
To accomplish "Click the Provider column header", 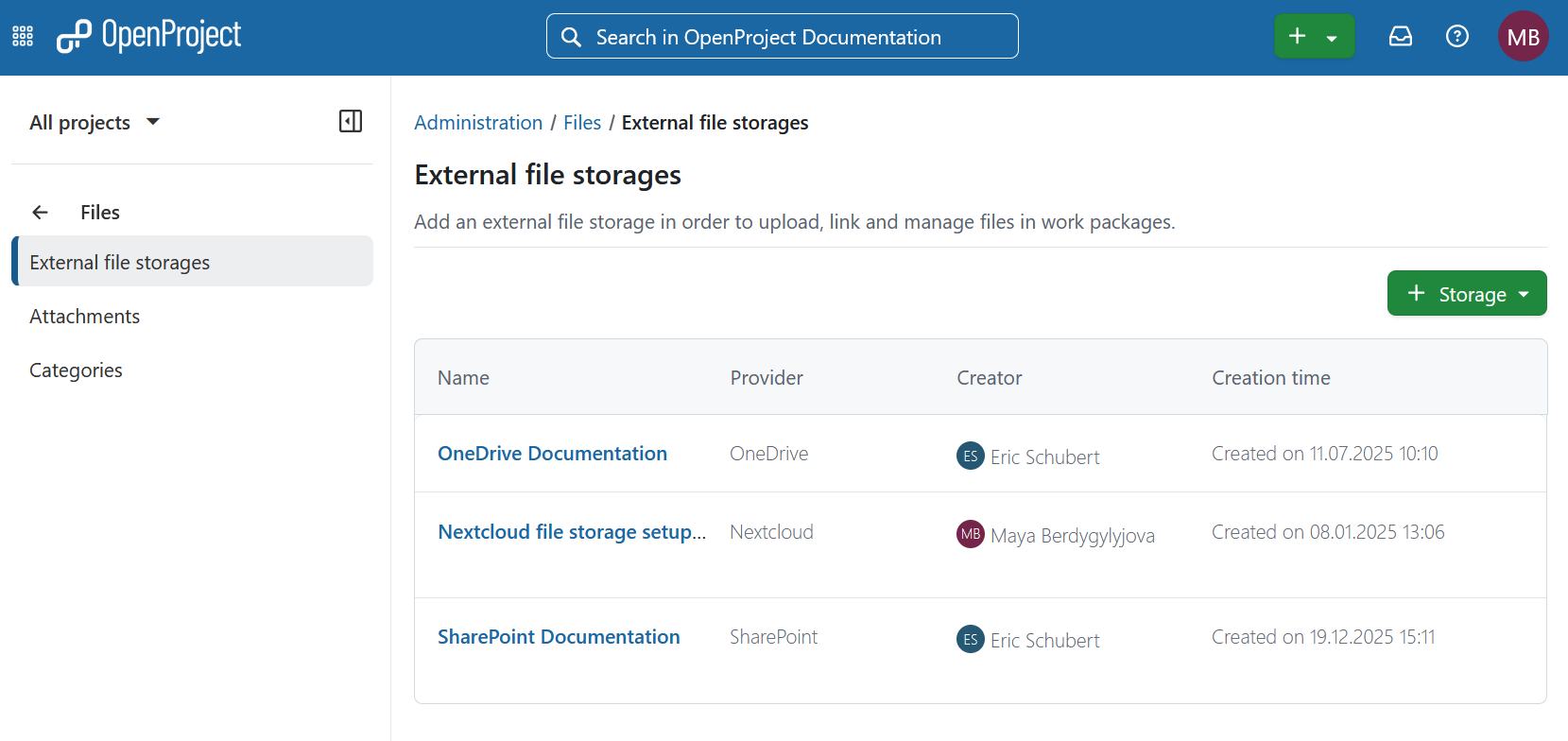I will coord(767,378).
